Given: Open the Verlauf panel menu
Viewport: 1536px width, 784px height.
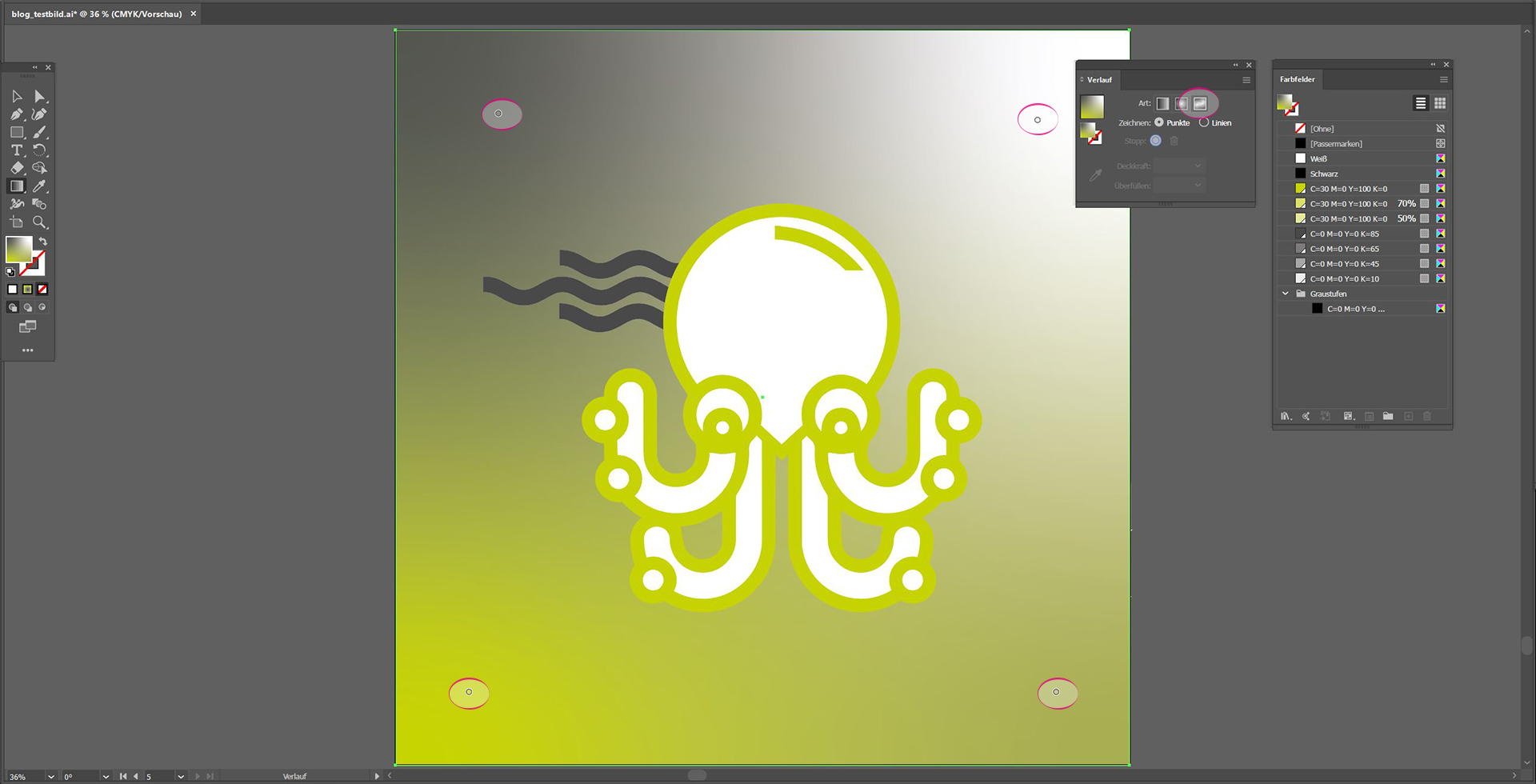Looking at the screenshot, I should click(1246, 80).
